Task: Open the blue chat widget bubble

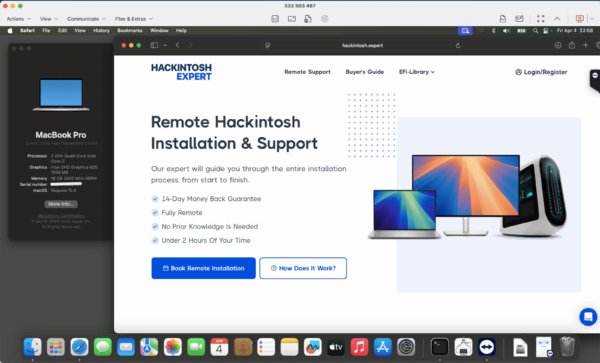Action: (x=588, y=317)
